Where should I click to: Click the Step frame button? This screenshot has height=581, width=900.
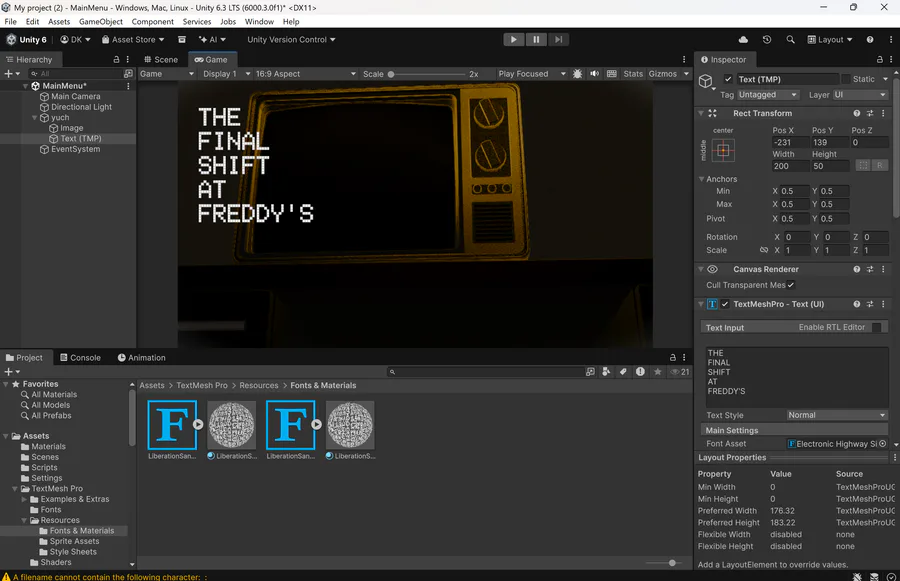[558, 40]
